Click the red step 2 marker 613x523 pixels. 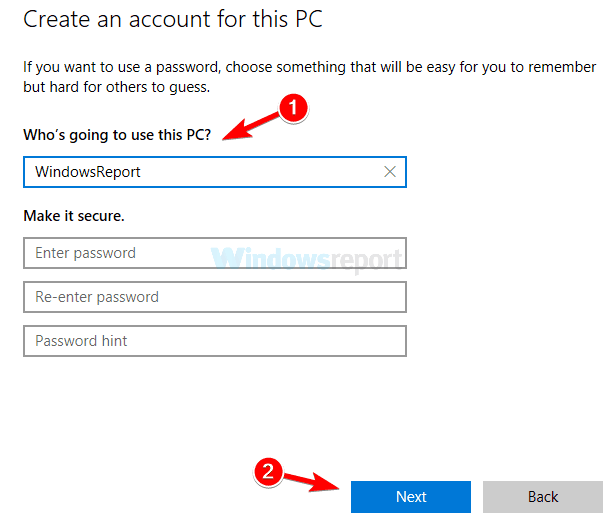coord(267,471)
